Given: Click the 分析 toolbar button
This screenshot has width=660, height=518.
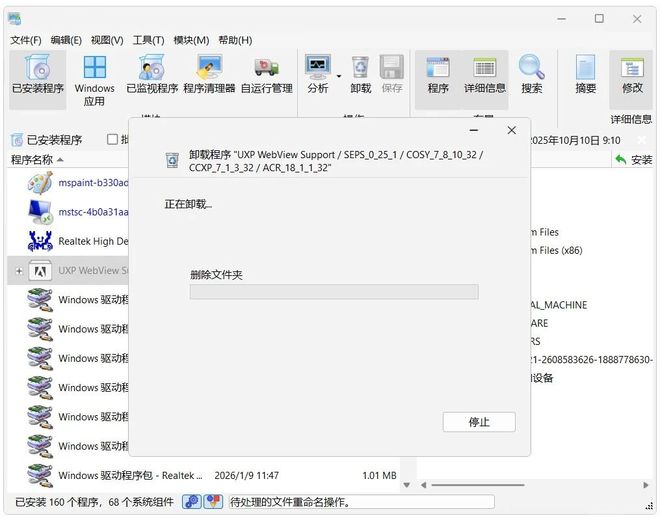Looking at the screenshot, I should 317,74.
